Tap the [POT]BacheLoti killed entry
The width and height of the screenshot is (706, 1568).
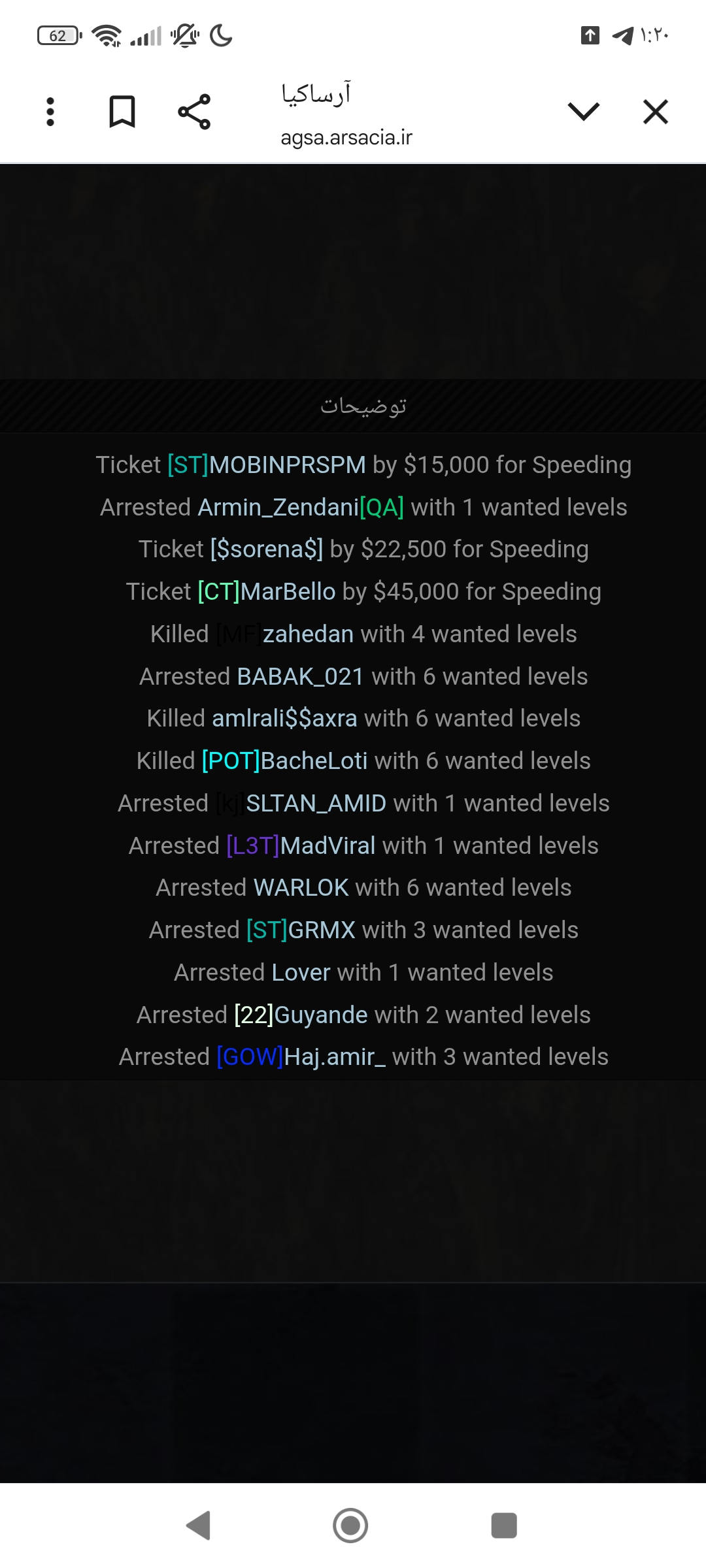(363, 761)
